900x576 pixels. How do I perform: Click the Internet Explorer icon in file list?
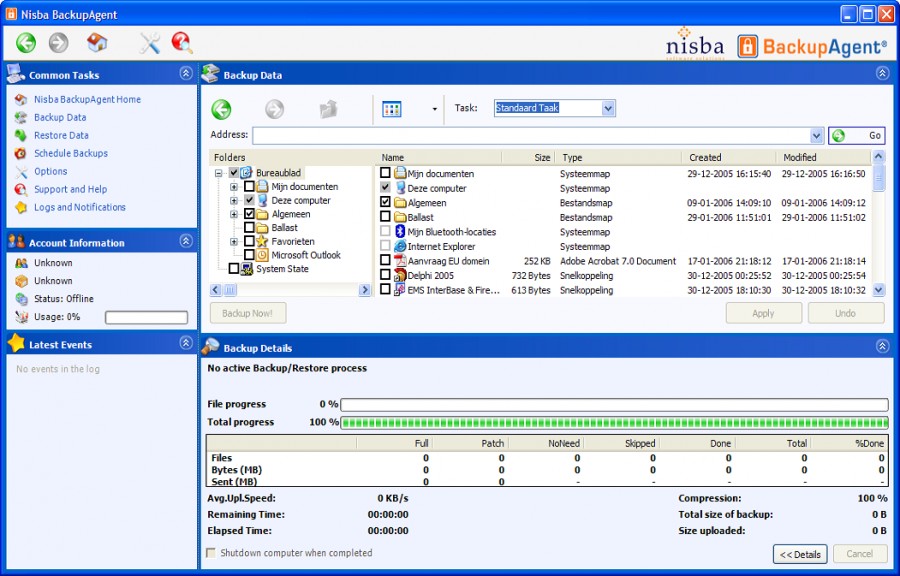point(400,246)
